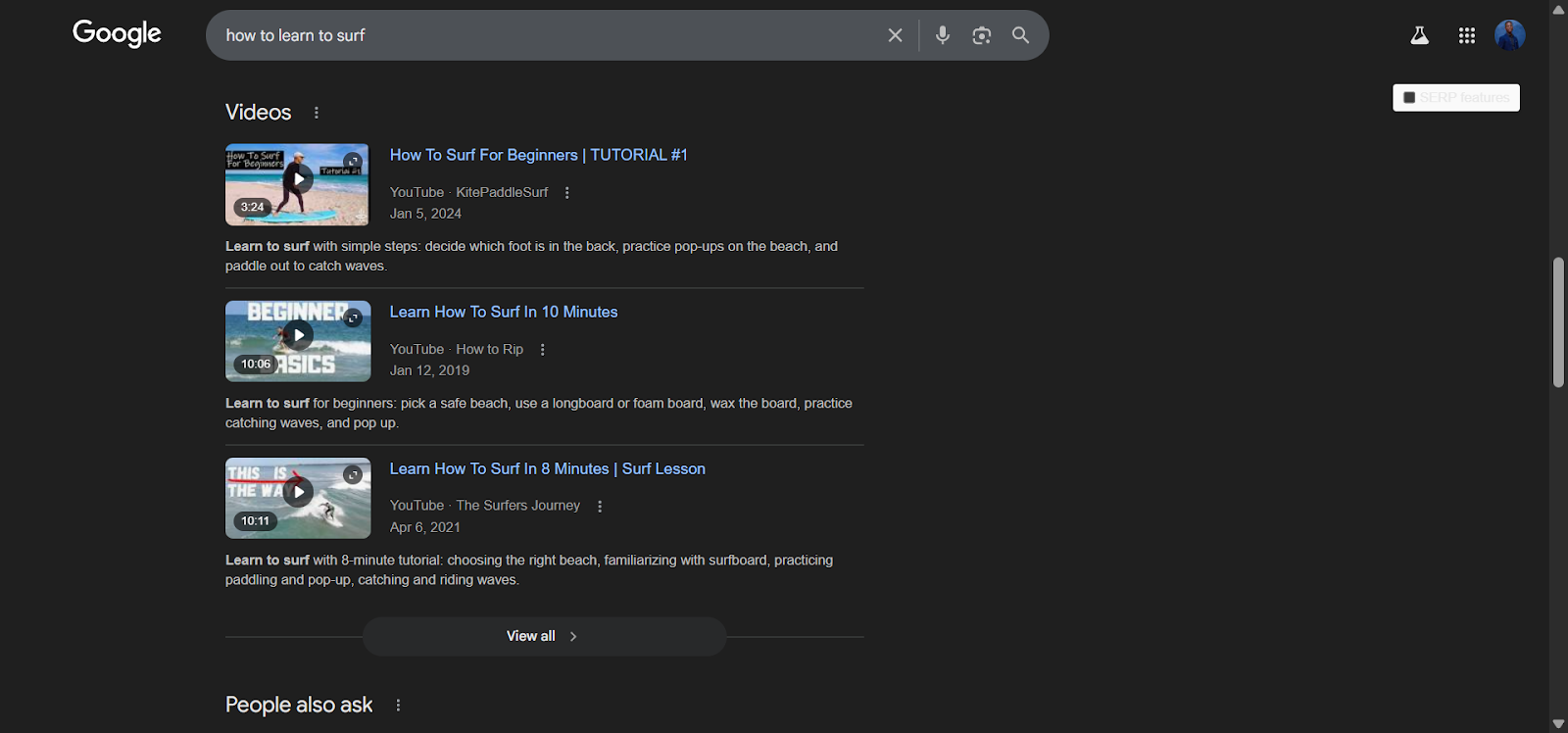1568x733 pixels.
Task: Start voice search with the microphone icon
Action: tap(942, 35)
